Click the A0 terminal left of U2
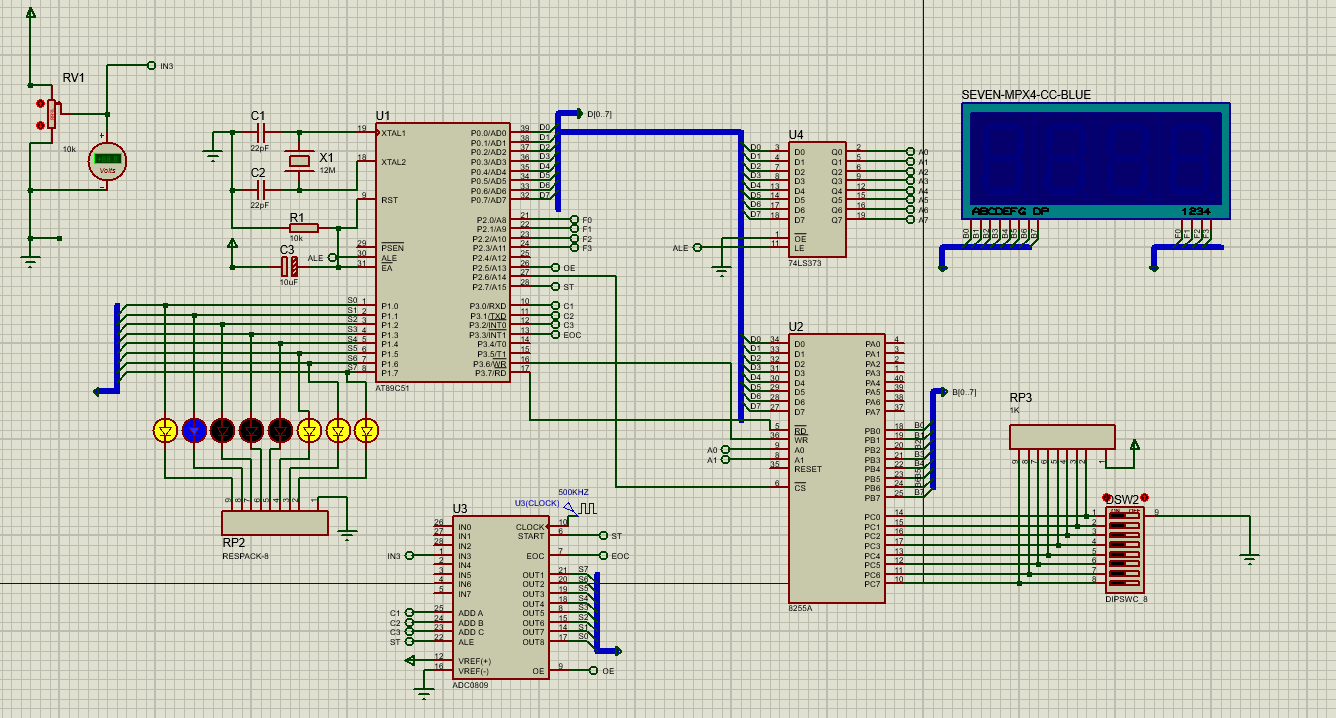 726,450
